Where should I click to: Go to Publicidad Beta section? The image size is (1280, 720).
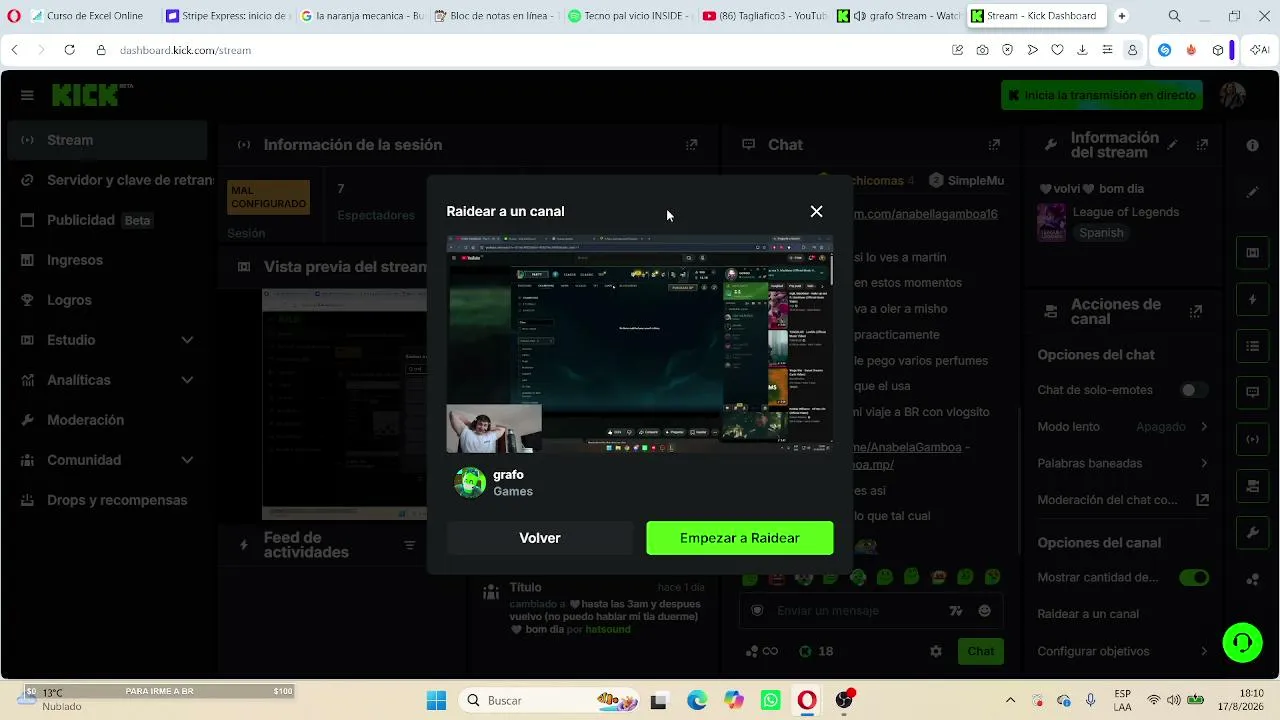tap(107, 220)
